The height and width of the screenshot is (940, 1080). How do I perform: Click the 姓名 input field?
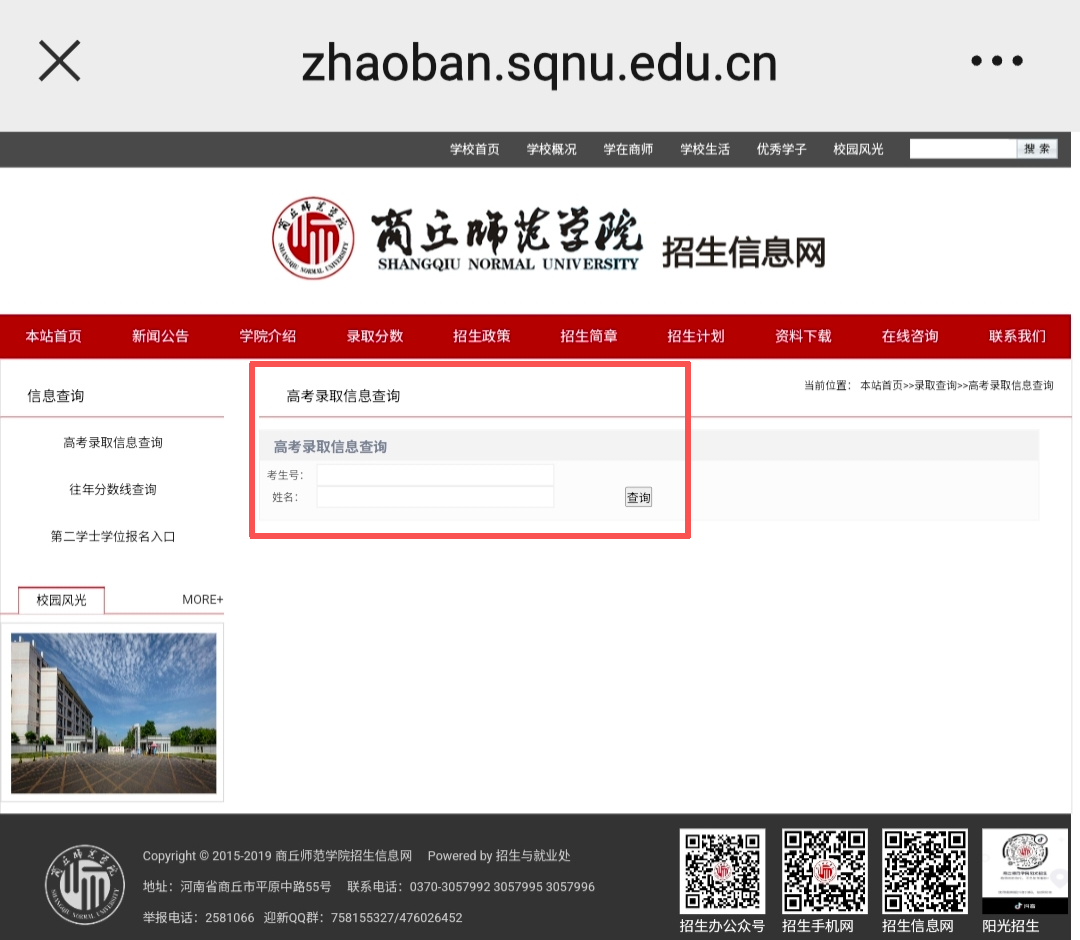[x=435, y=497]
